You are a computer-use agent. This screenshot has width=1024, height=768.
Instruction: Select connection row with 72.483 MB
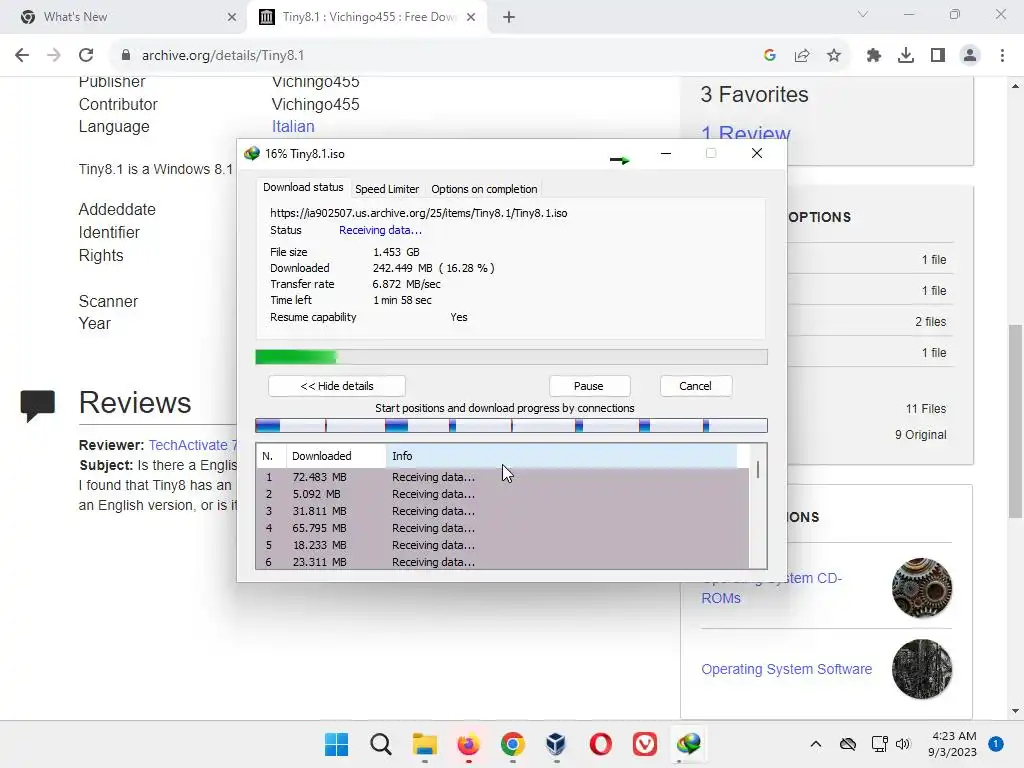502,477
